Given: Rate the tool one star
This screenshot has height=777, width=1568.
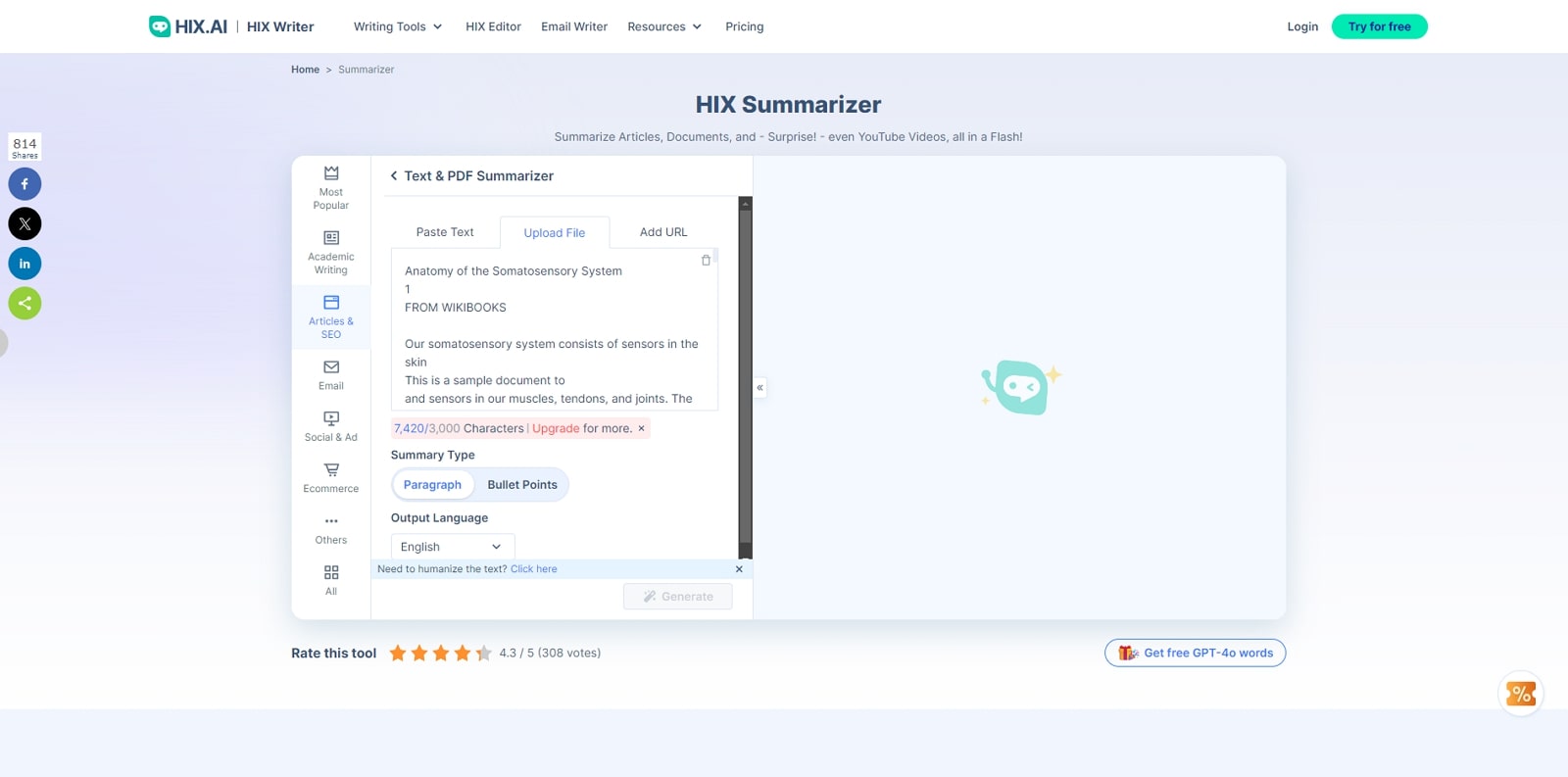Looking at the screenshot, I should click(398, 654).
